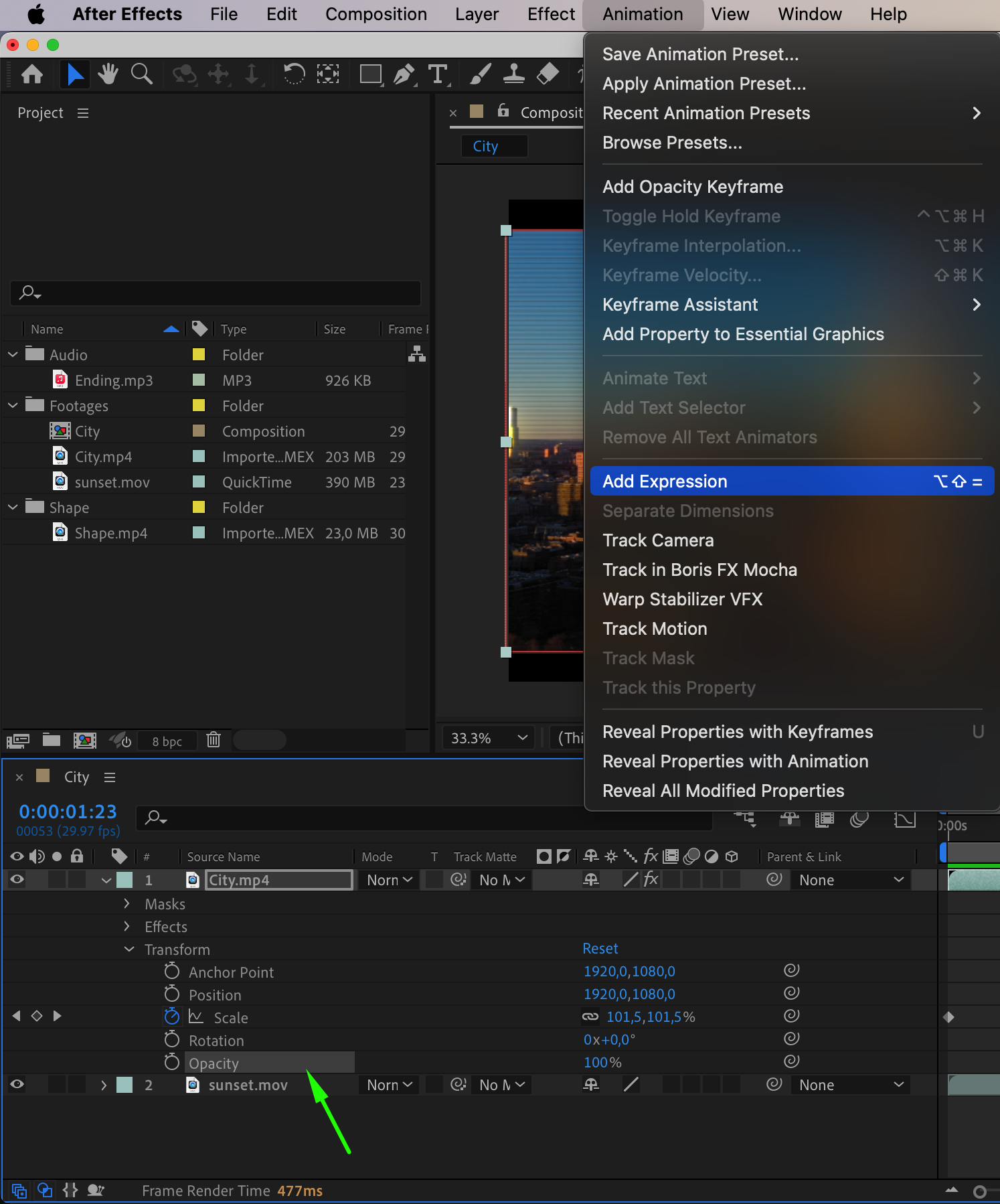Screen dimensions: 1000x1204
Task: Toggle the Opacity stopwatch
Action: point(172,1063)
